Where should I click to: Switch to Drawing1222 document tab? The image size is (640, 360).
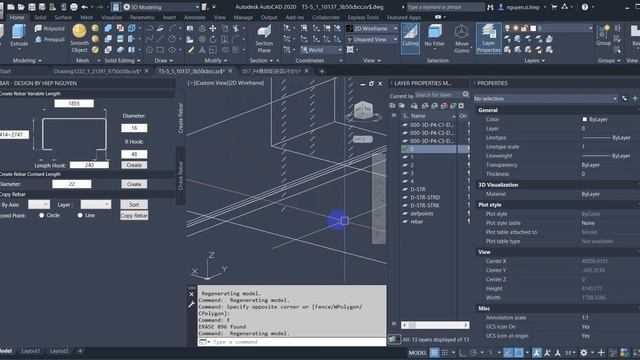(x=97, y=71)
